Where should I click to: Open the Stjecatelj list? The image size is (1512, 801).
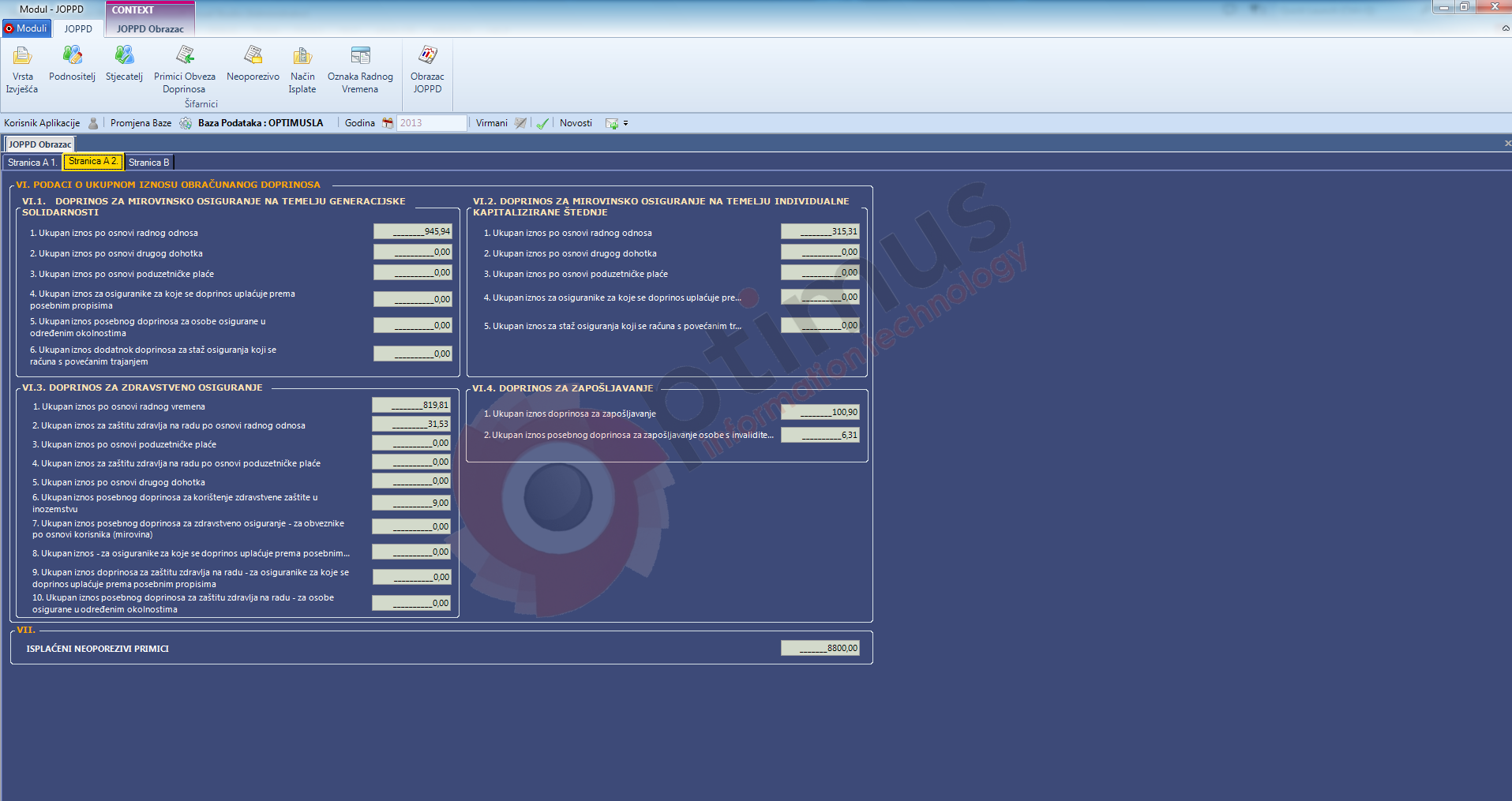coord(124,56)
